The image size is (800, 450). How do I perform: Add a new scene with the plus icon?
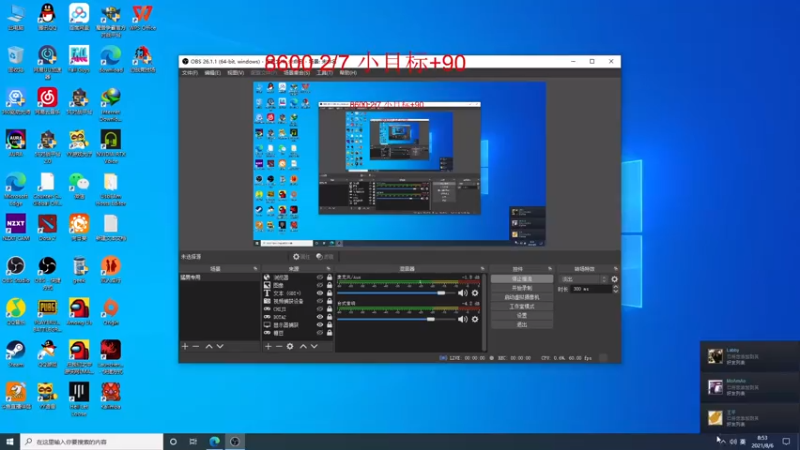(x=185, y=346)
